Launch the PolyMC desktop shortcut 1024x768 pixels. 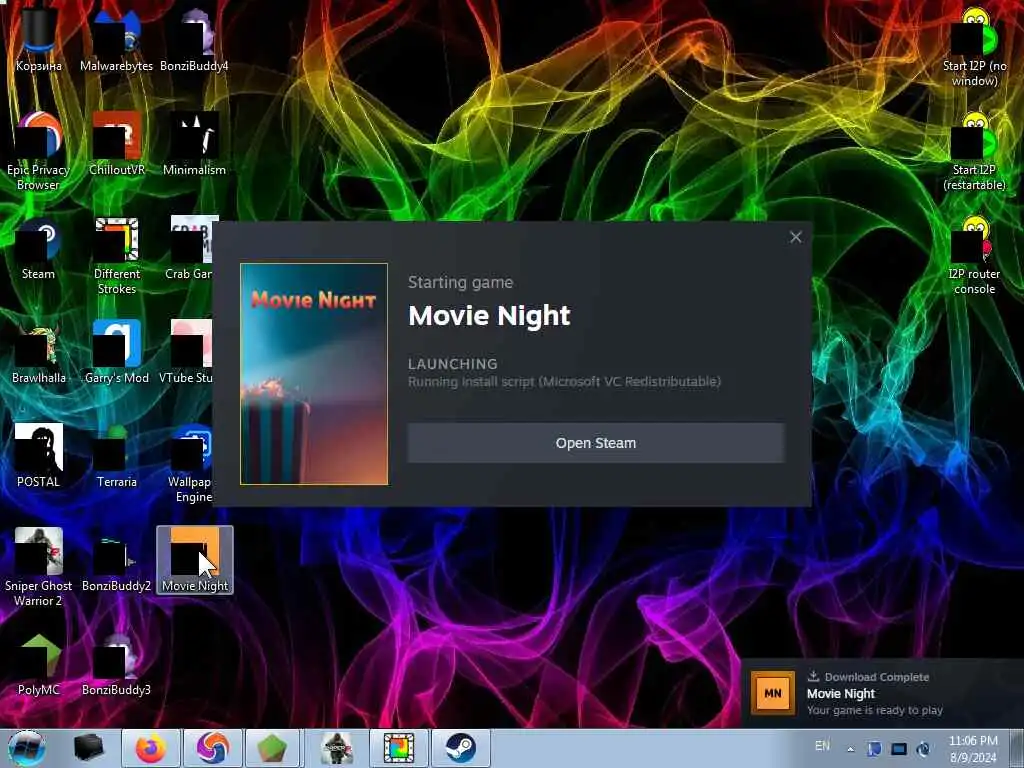coord(39,664)
